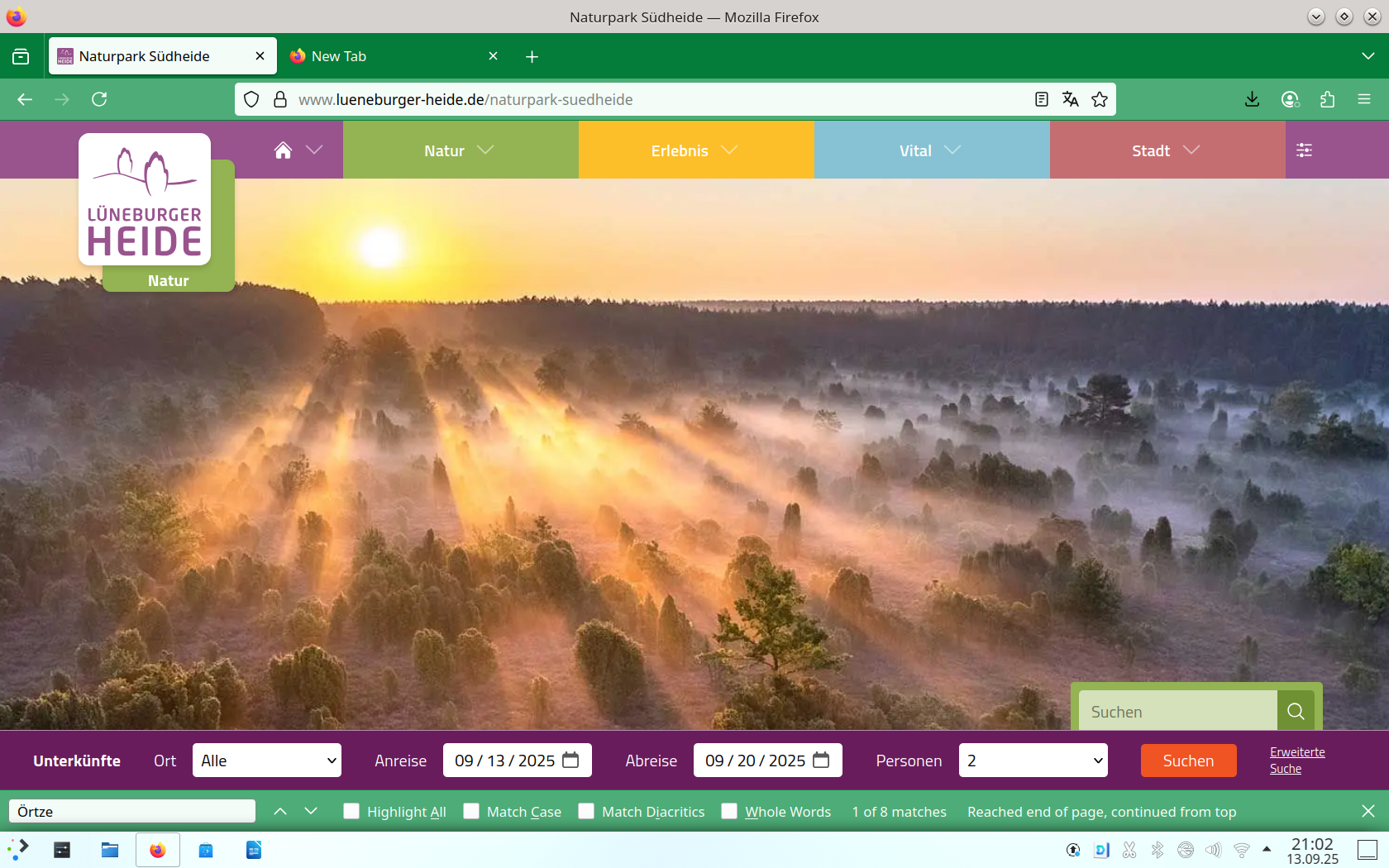Screen dimensions: 1389x868
Task: Enable the Highlight All checkbox
Action: coord(351,811)
